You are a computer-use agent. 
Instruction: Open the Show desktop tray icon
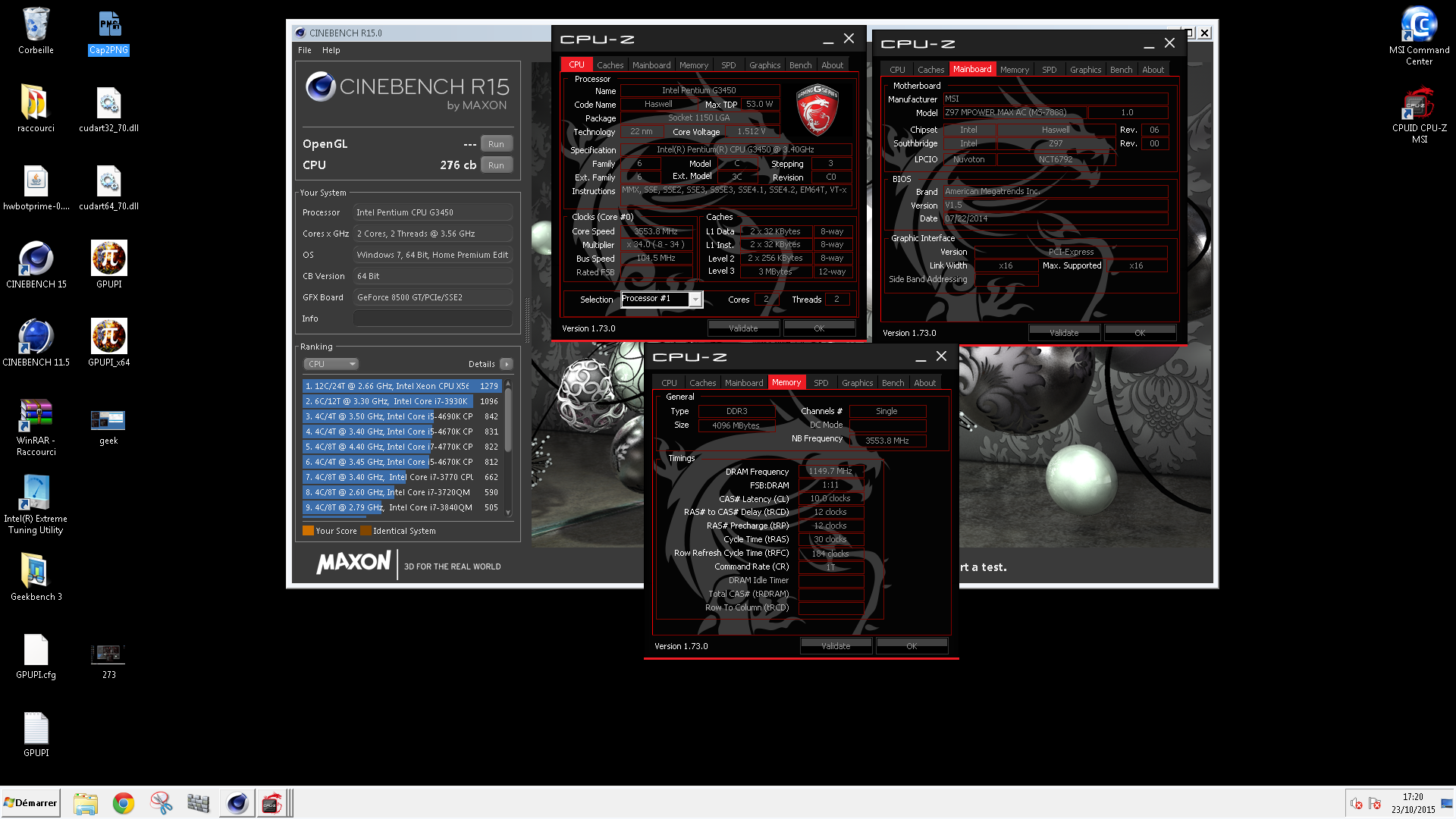(1448, 803)
